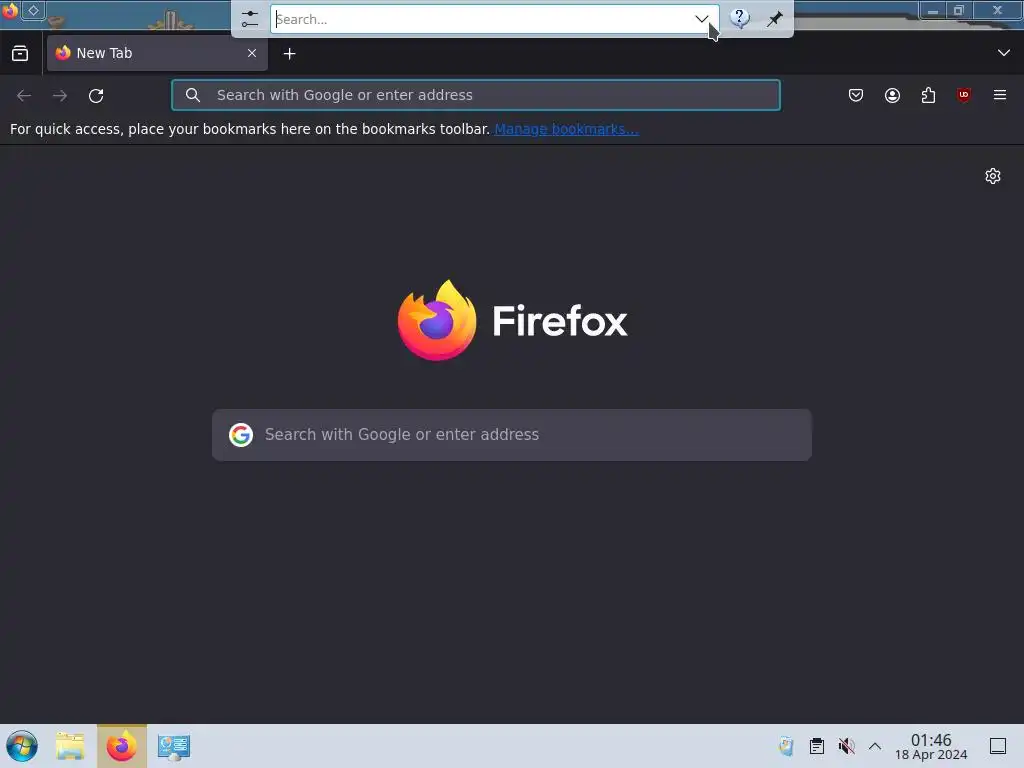Open new tab personalize gear icon
Image resolution: width=1024 pixels, height=768 pixels.
993,176
